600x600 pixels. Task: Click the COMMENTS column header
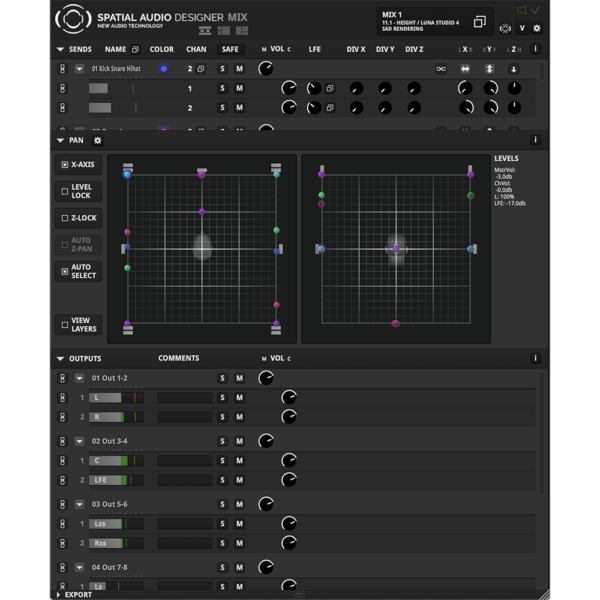click(179, 358)
